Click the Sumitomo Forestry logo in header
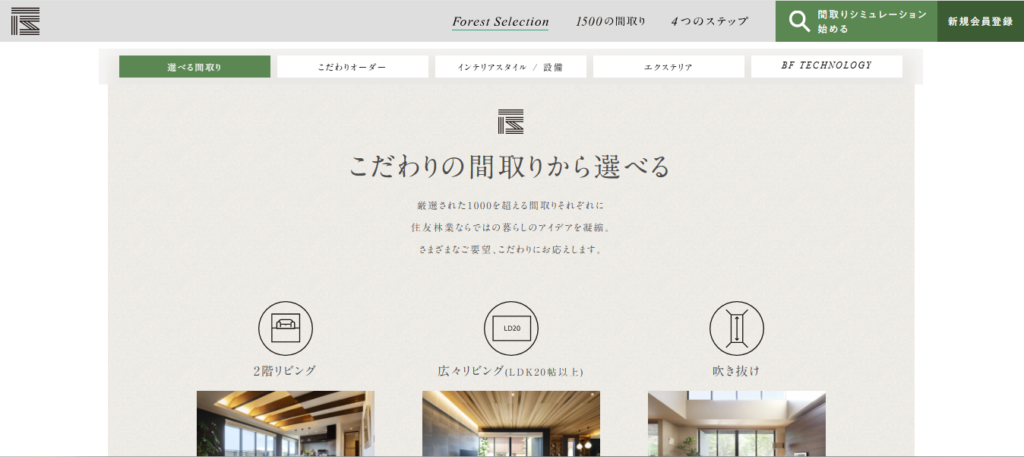 tap(26, 21)
